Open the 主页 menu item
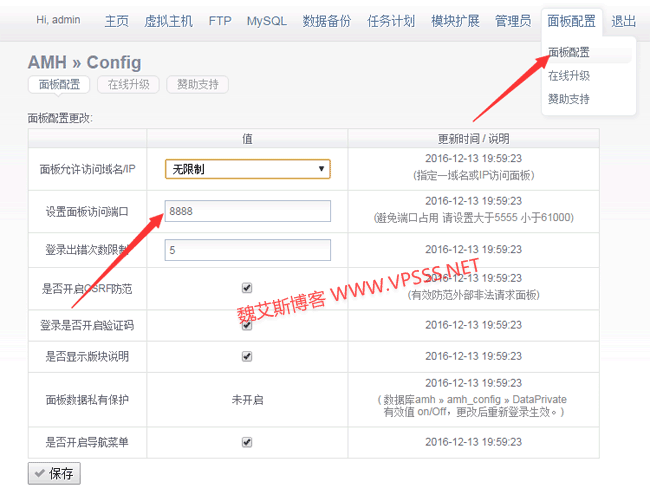The image size is (650, 495). [x=117, y=21]
